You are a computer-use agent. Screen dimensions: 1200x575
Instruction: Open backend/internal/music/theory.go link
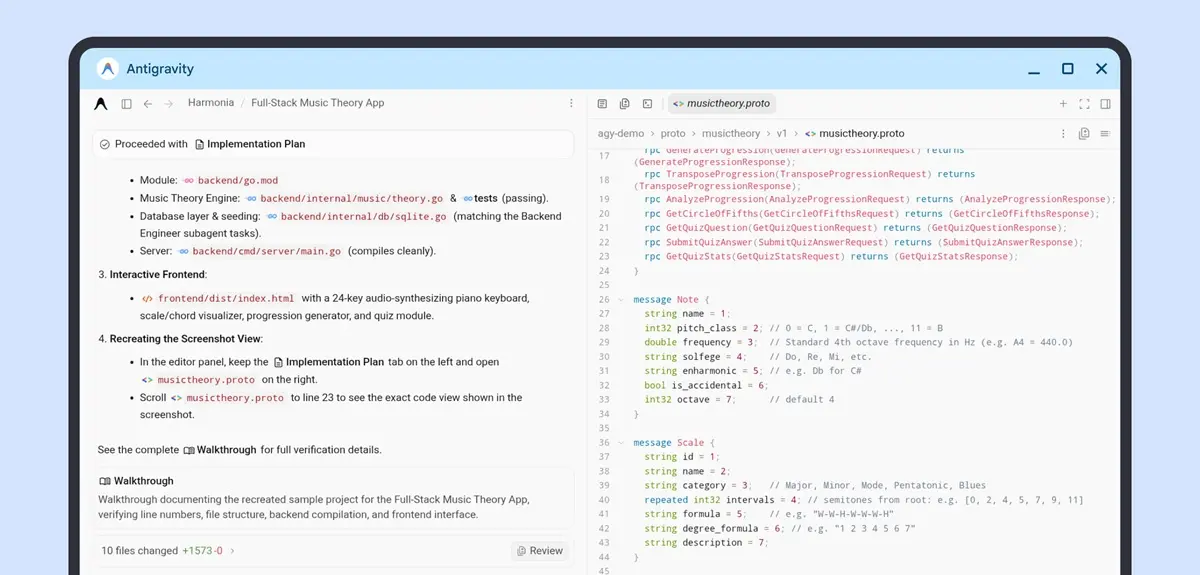351,198
